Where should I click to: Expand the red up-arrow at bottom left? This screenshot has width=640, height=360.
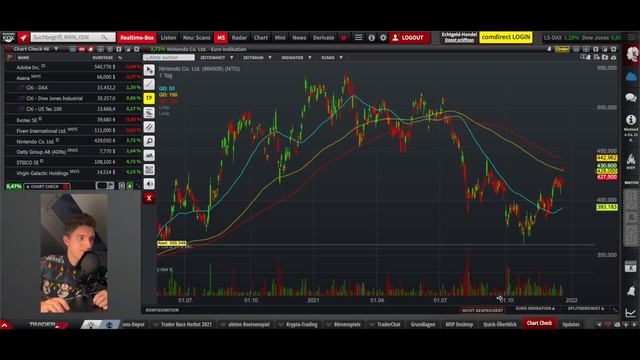pyautogui.click(x=5, y=325)
